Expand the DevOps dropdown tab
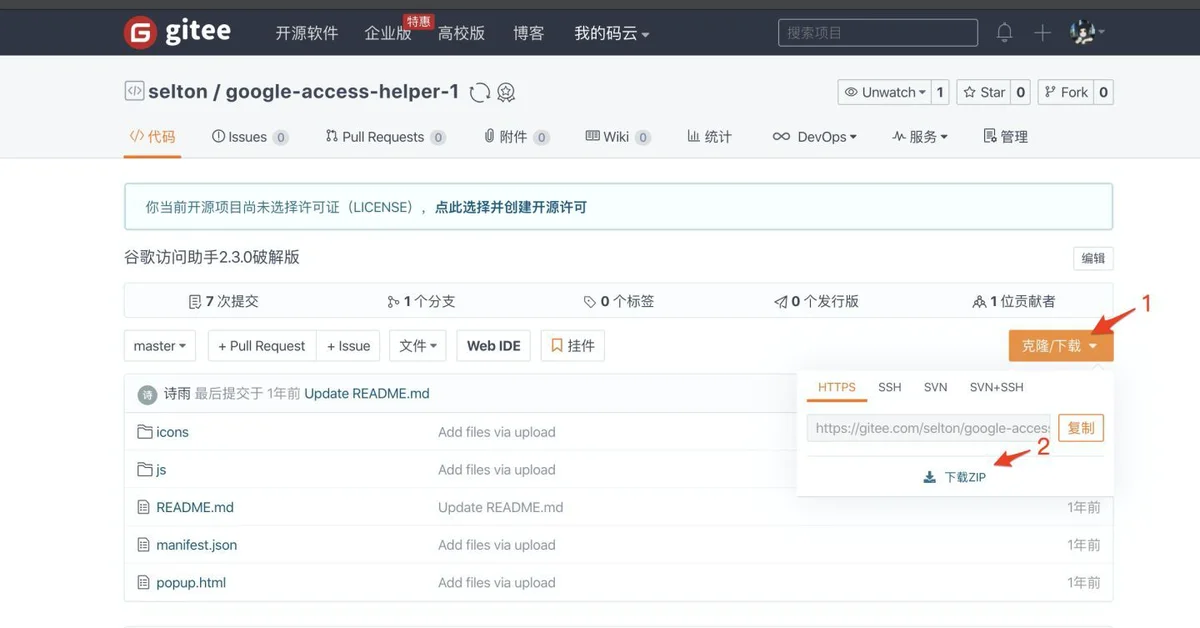 pos(814,137)
